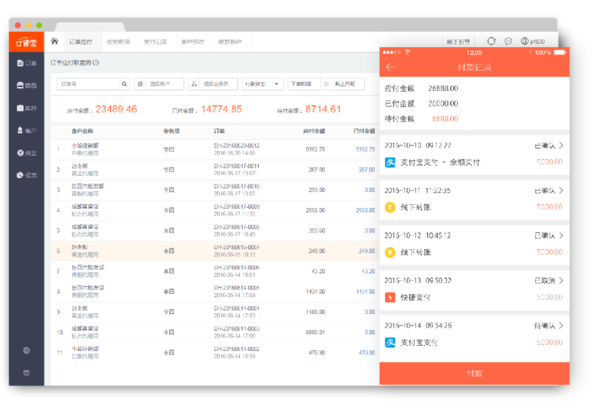
Task: Click the outstanding total 8714.61
Action: 323,109
